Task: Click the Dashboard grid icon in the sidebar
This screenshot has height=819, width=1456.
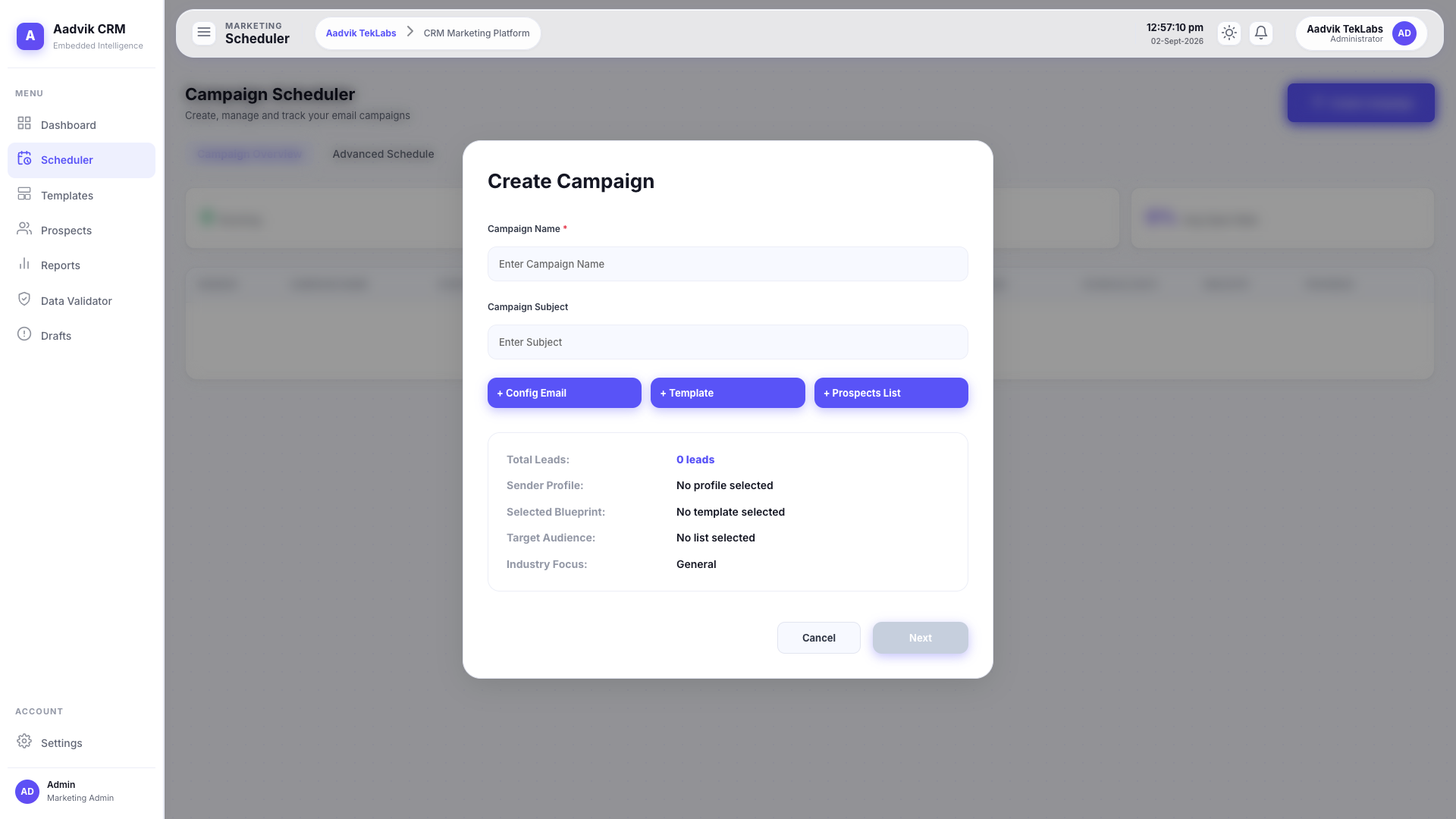Action: (x=24, y=123)
